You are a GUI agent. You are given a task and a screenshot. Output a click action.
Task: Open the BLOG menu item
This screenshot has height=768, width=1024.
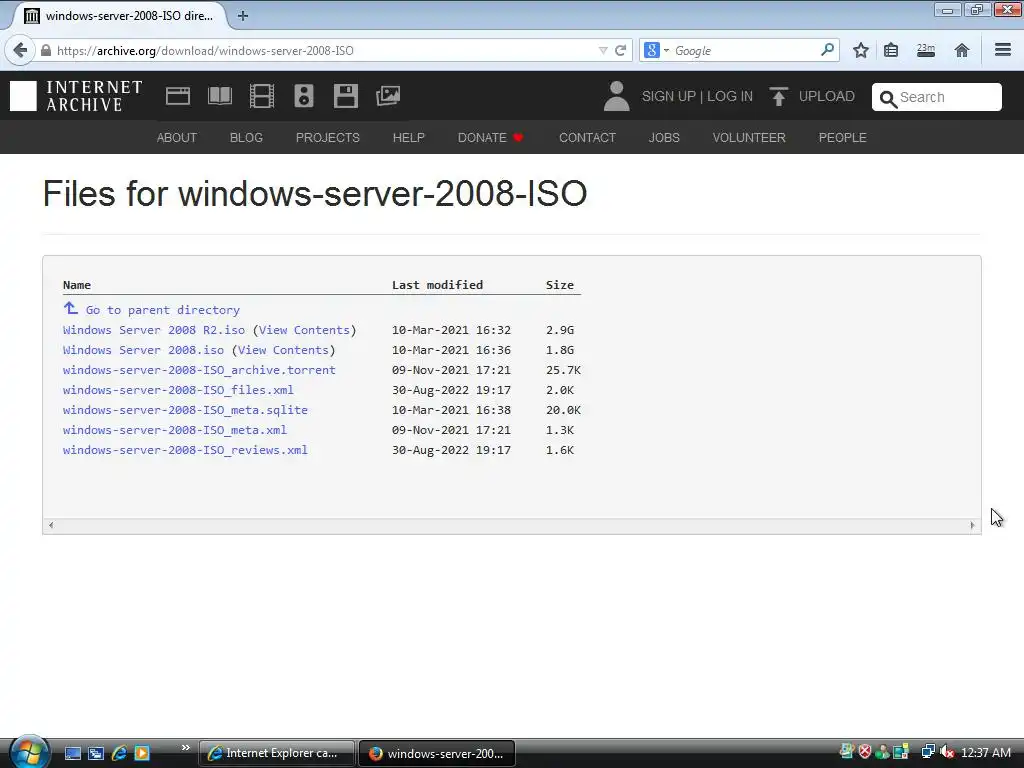(246, 138)
